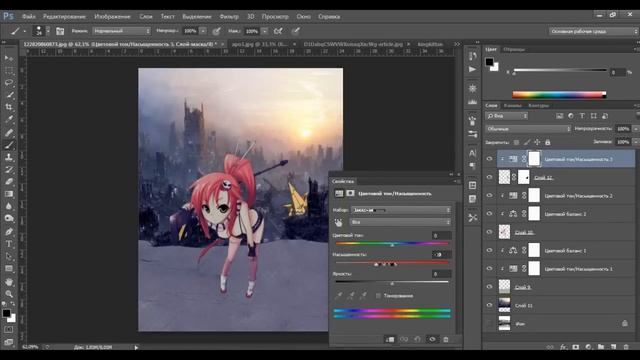
Task: Open the flow slider arrow in options bar
Action: tap(264, 31)
